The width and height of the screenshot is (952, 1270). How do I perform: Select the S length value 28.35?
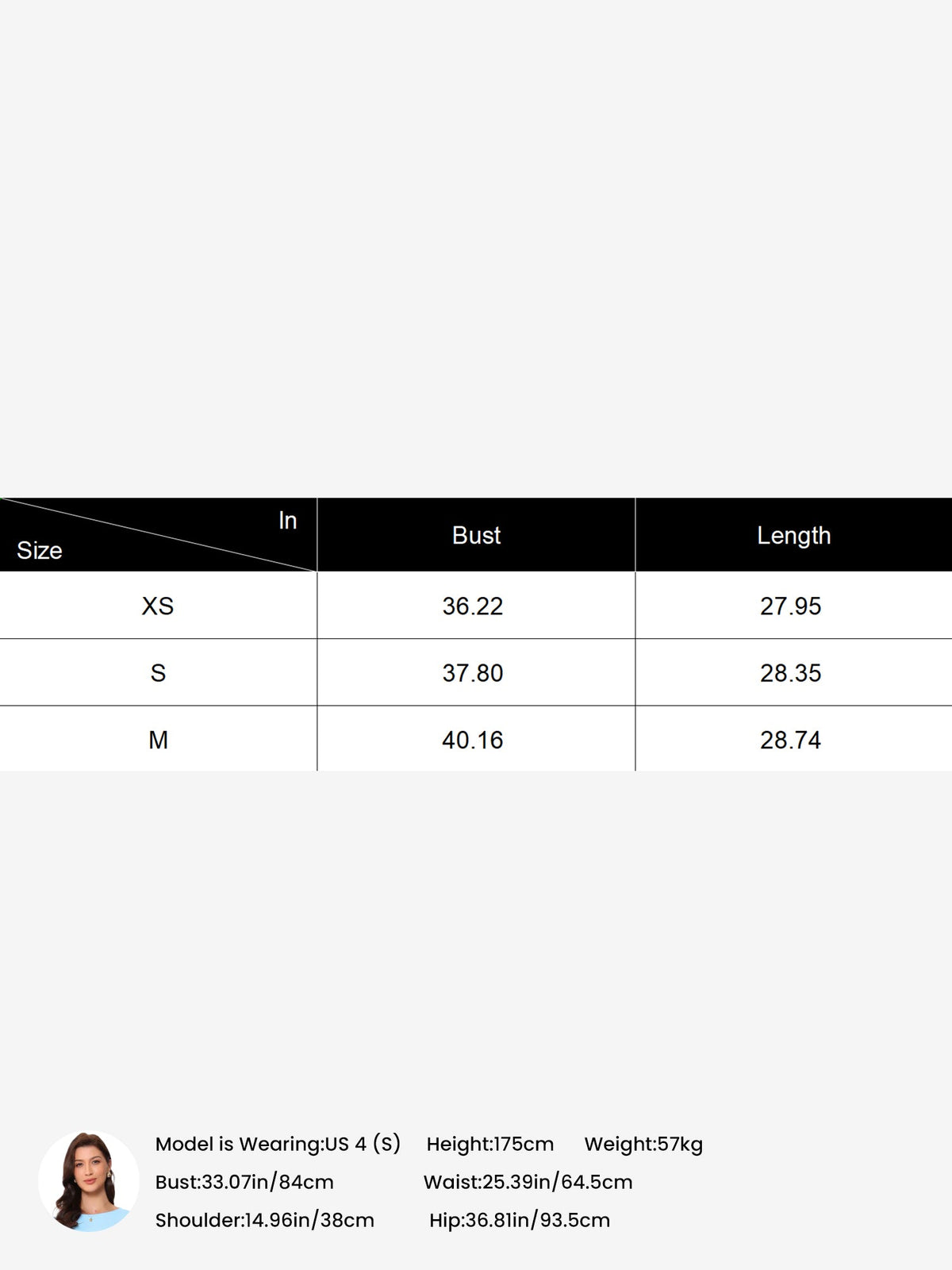point(791,673)
